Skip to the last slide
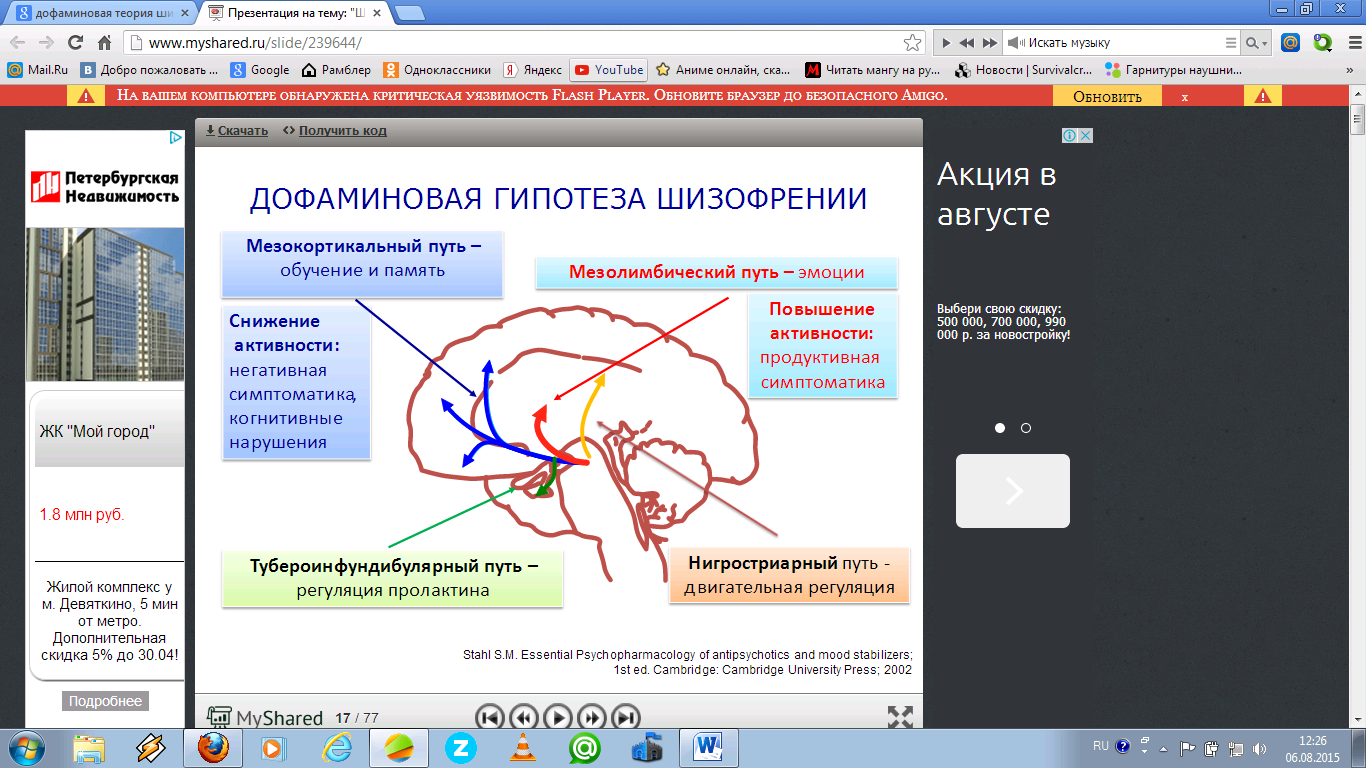Viewport: 1366px width, 768px height. click(x=625, y=717)
